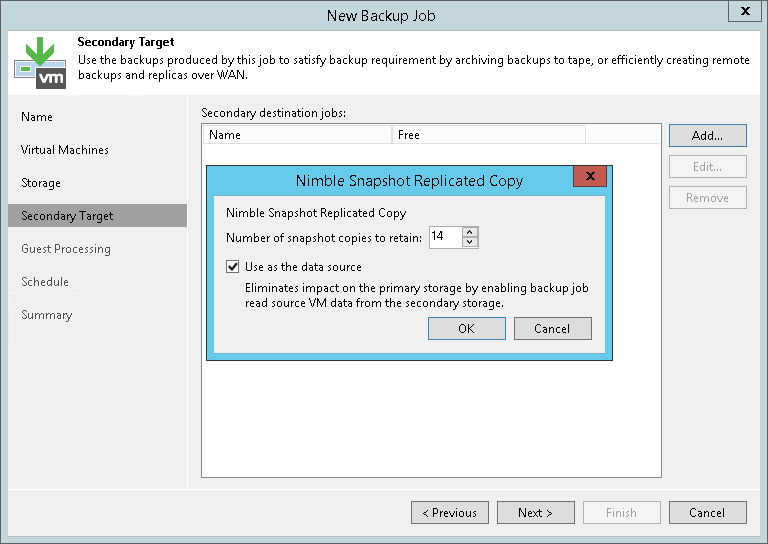768x544 pixels.
Task: Decrease snapshot copies to retain
Action: tap(470, 242)
